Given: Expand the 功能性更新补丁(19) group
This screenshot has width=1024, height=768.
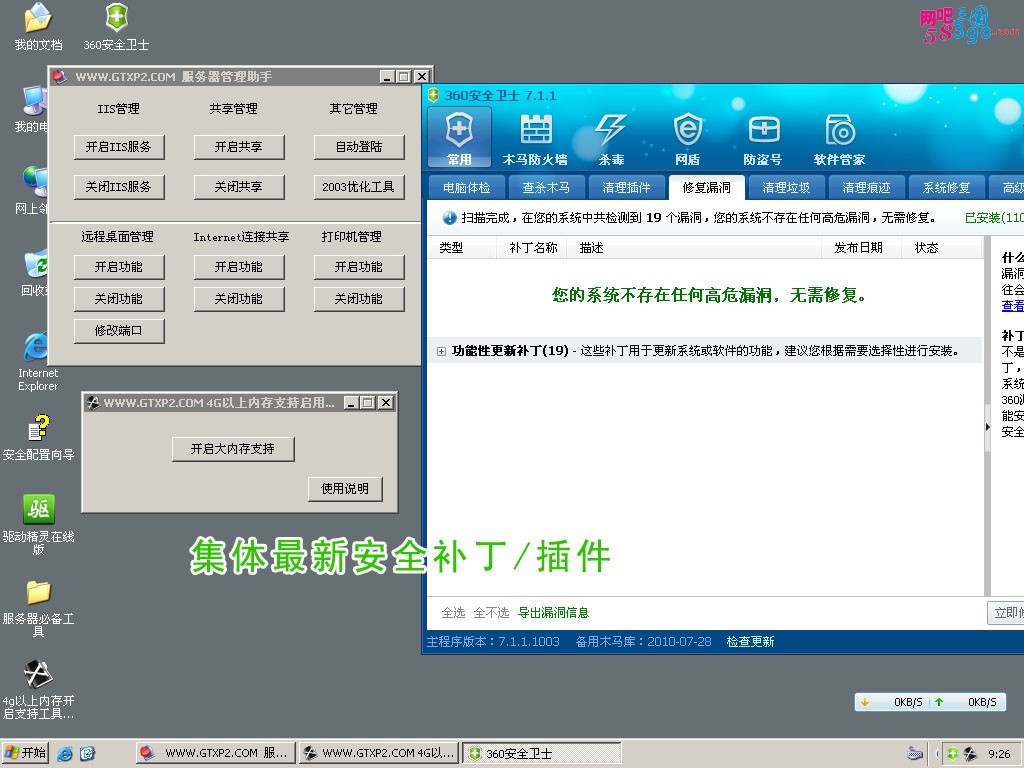Looking at the screenshot, I should 441,351.
